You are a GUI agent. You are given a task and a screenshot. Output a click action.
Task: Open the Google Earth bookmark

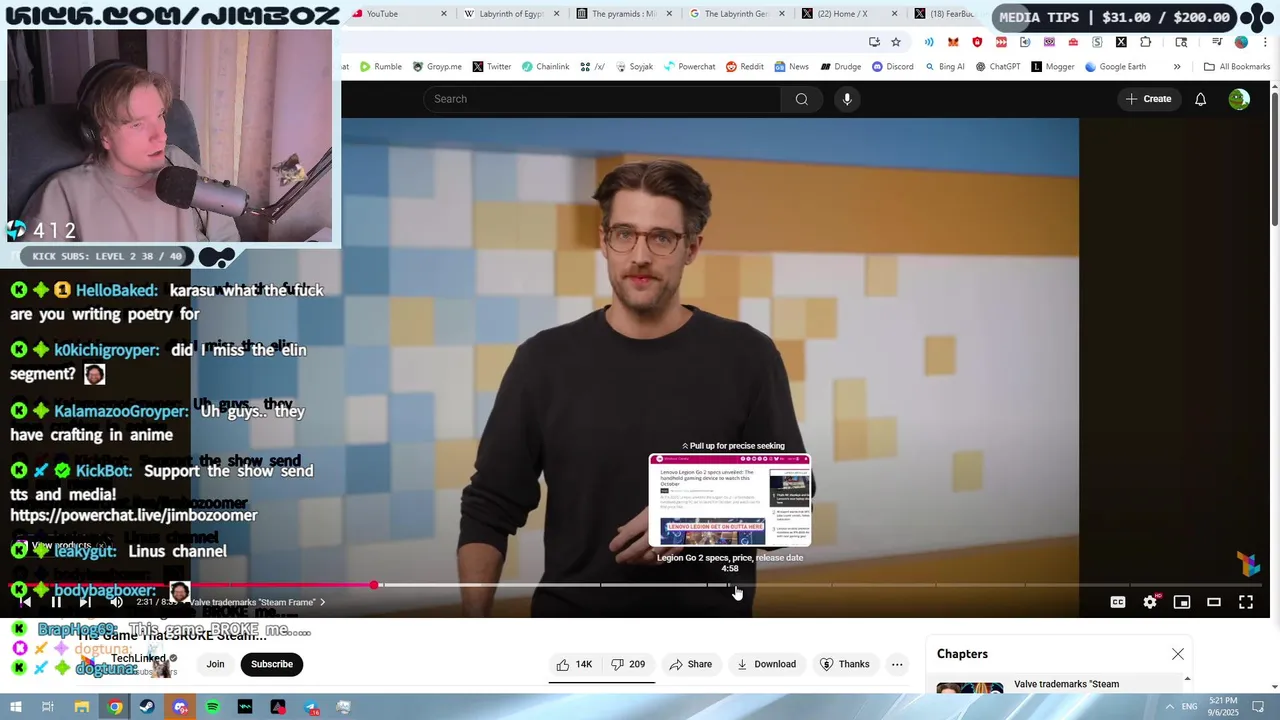1115,67
